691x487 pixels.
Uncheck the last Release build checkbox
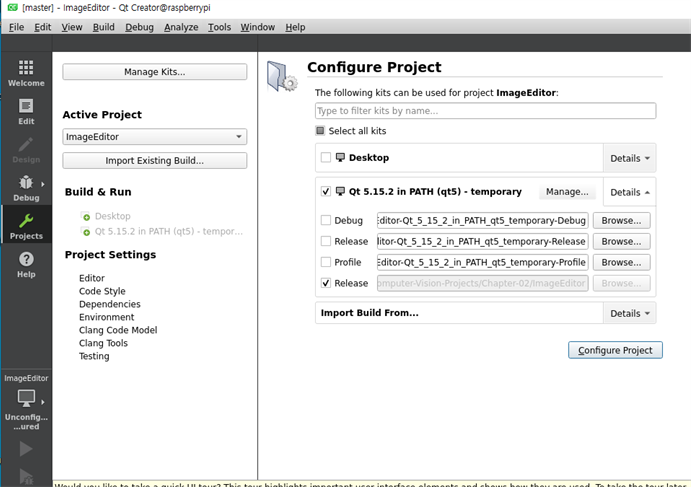pyautogui.click(x=326, y=283)
